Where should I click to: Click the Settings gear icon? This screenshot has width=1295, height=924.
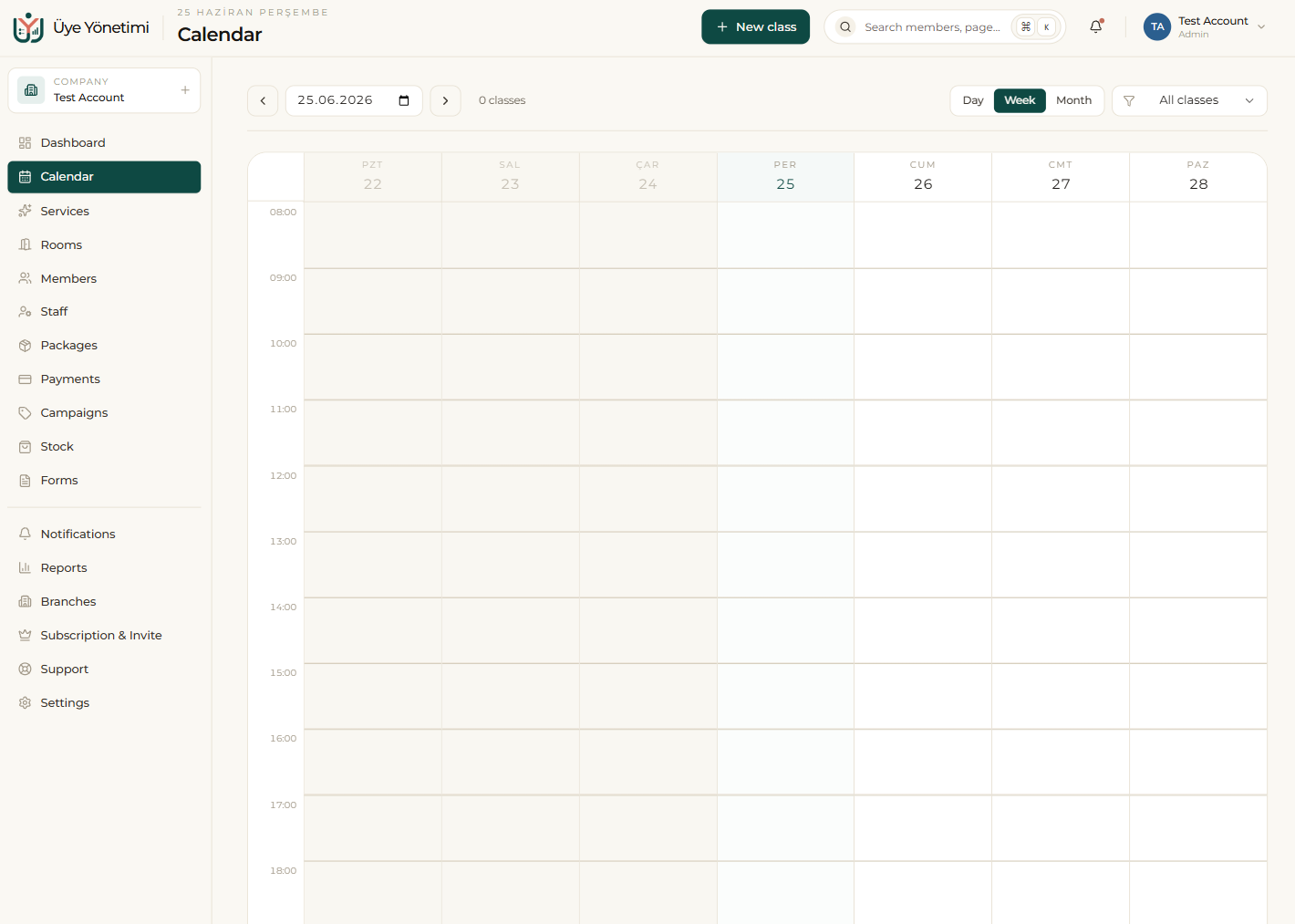[x=25, y=703]
